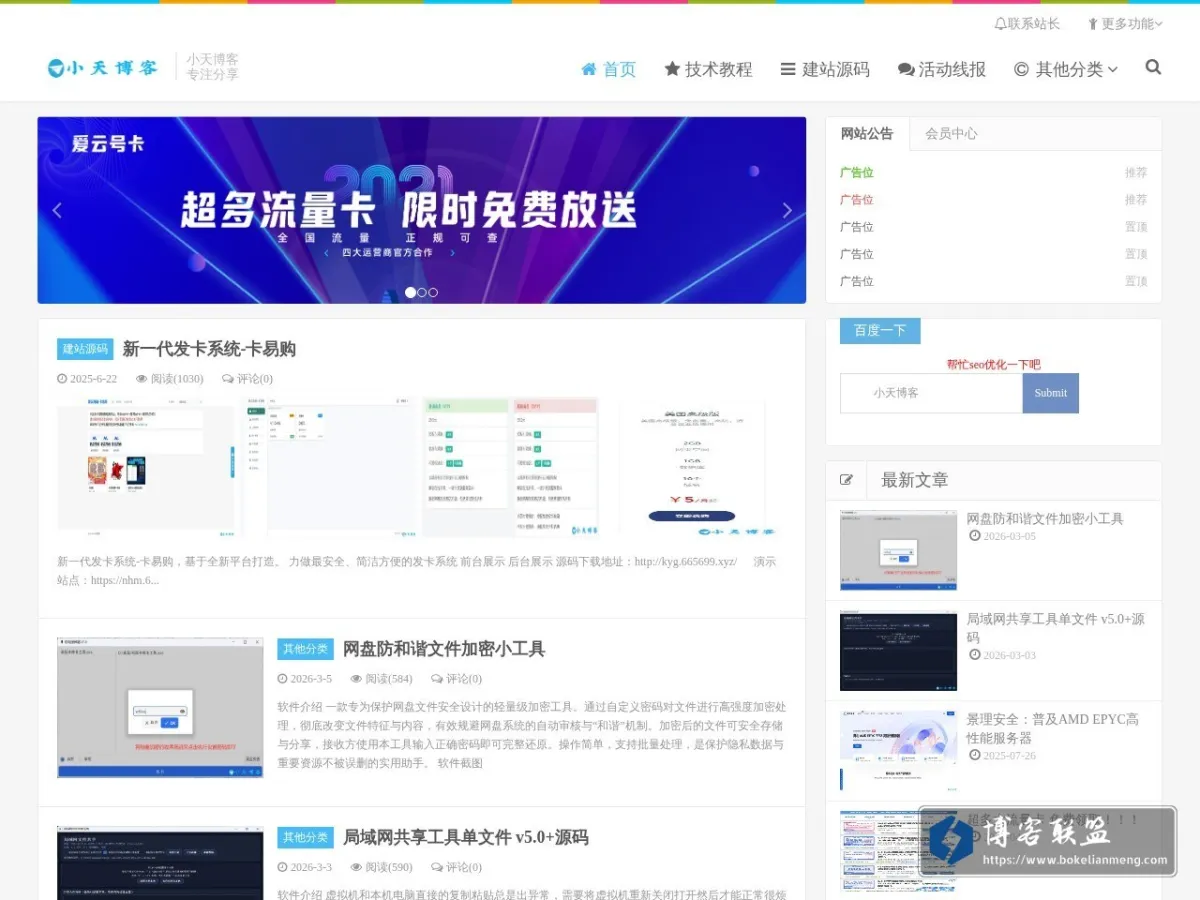Open sidebar thumbnail for 局域网共享工具单文件

pyautogui.click(x=898, y=651)
